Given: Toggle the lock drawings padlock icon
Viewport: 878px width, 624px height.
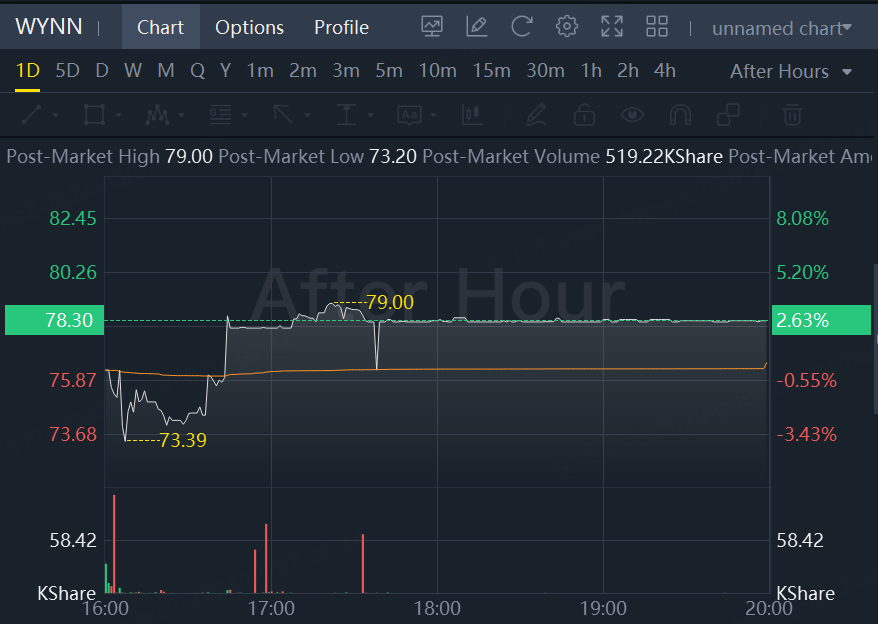Looking at the screenshot, I should point(584,115).
